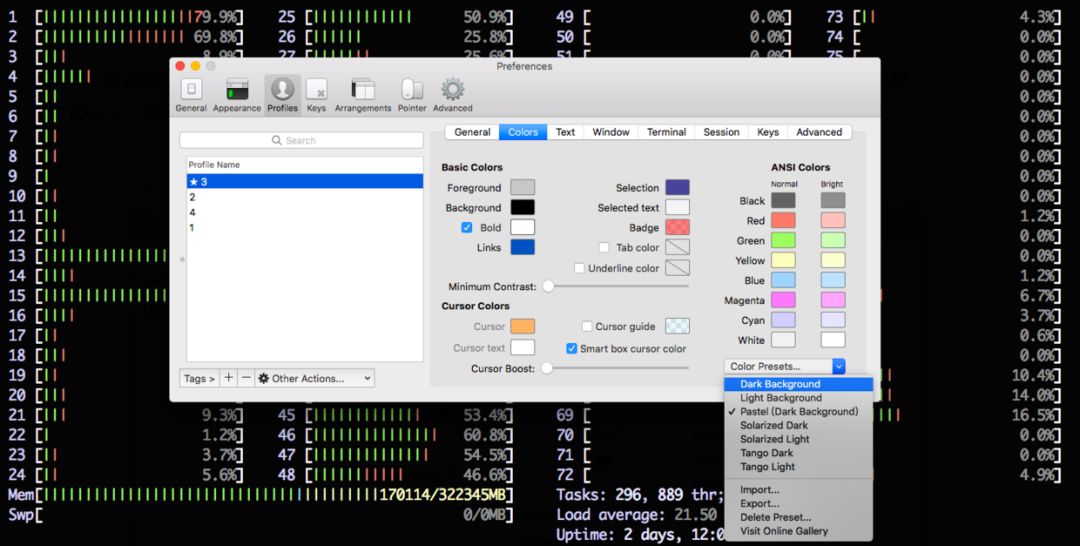Open the ANSI Cyan bright swatch
The image size is (1080, 546).
pos(833,320)
